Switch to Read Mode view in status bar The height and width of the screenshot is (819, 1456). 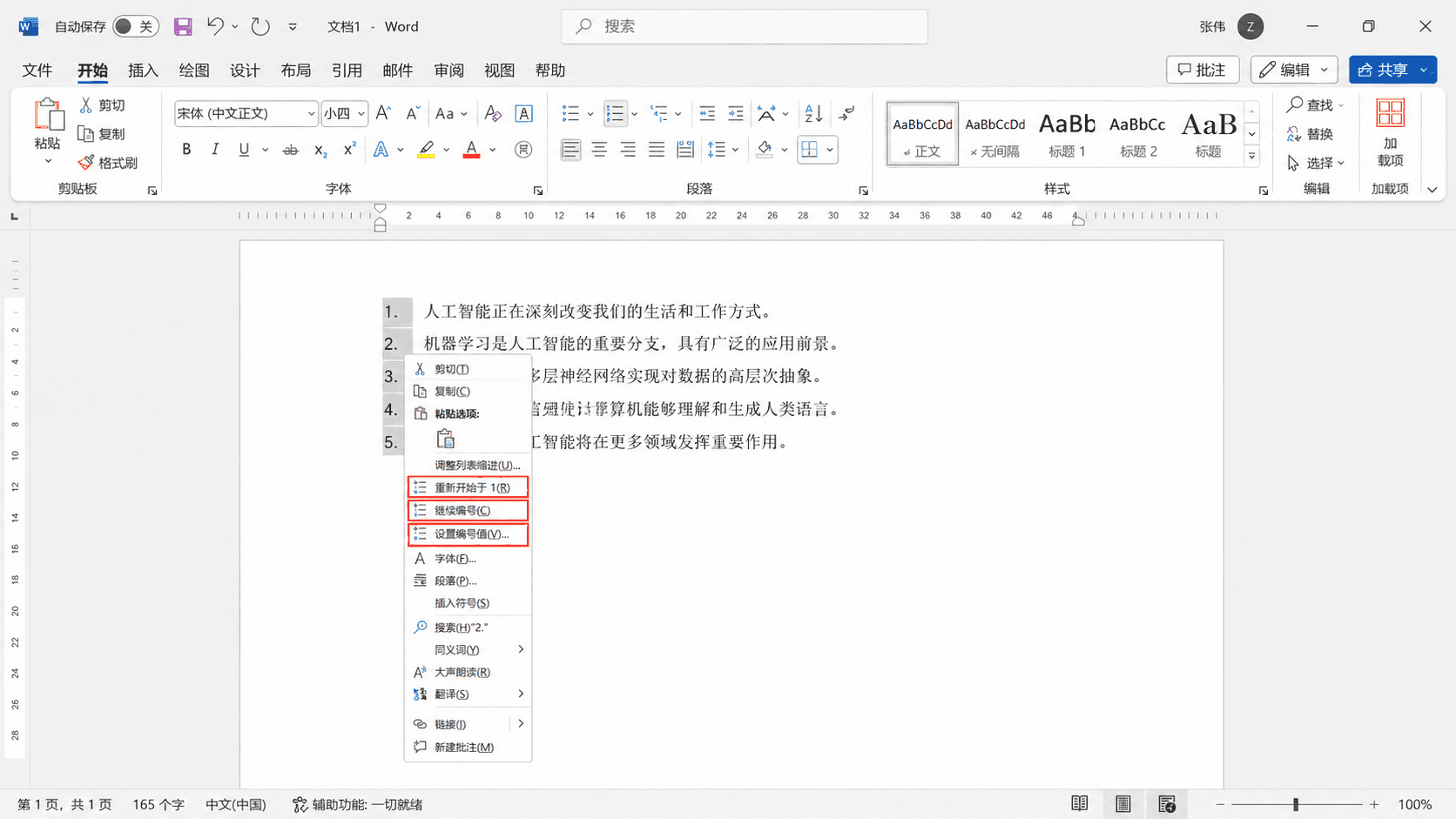point(1080,803)
